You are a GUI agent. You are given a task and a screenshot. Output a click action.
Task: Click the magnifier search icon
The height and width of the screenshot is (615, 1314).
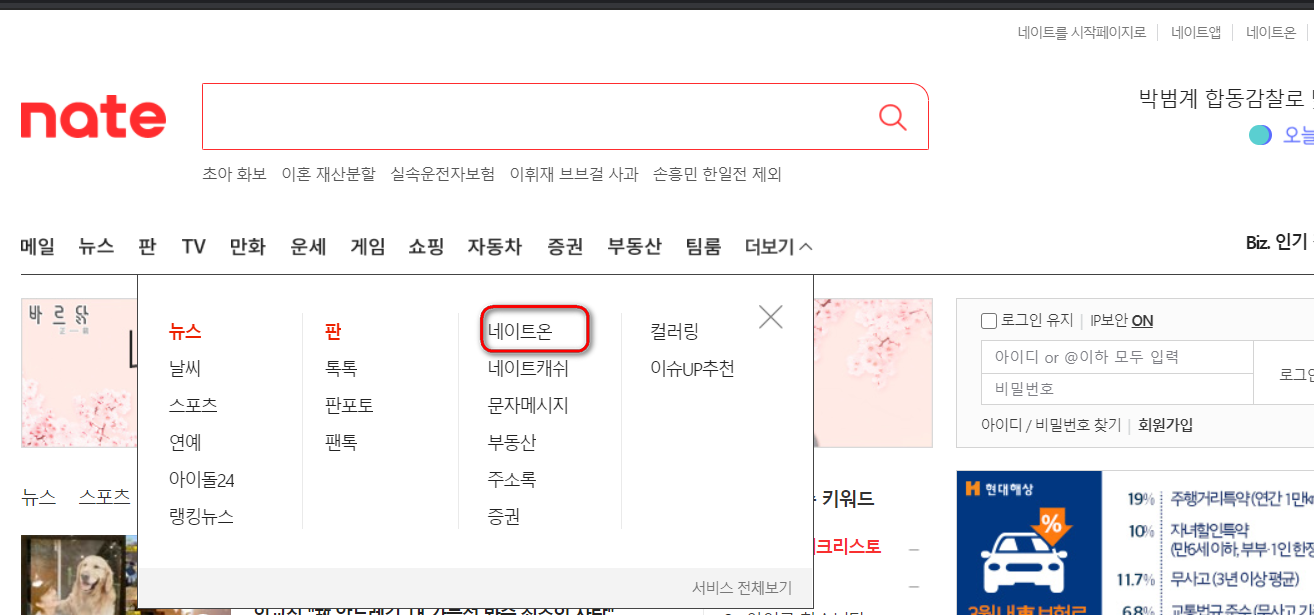pos(892,117)
